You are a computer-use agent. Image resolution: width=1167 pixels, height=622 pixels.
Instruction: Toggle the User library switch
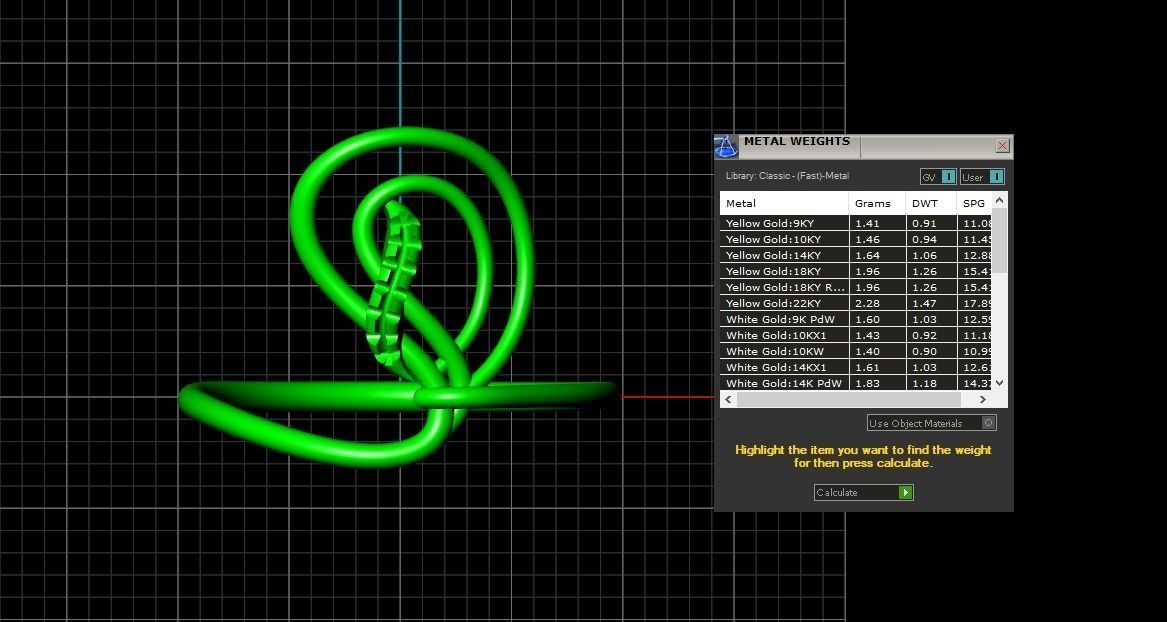[982, 177]
